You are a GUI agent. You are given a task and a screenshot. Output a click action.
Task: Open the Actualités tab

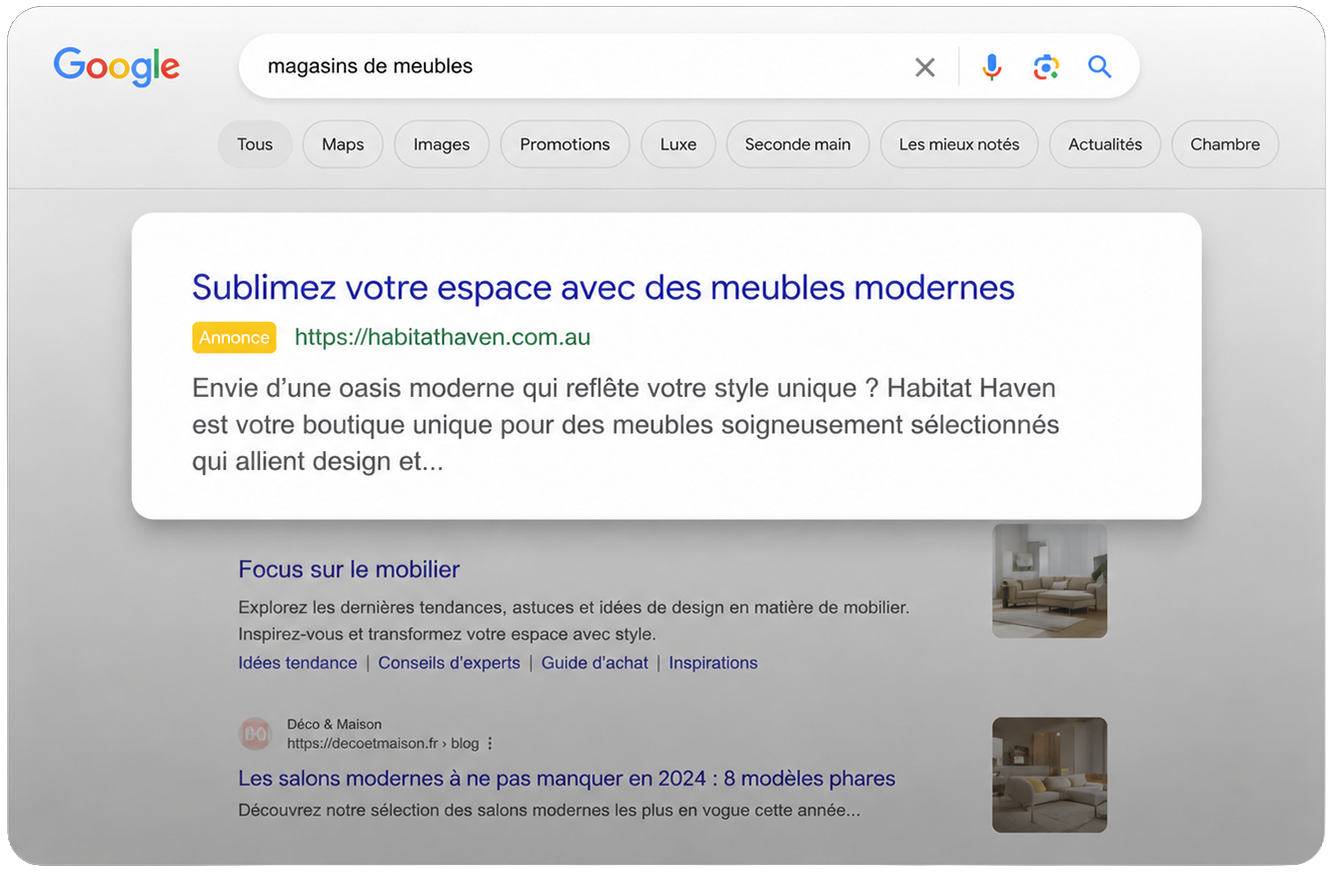point(1105,144)
